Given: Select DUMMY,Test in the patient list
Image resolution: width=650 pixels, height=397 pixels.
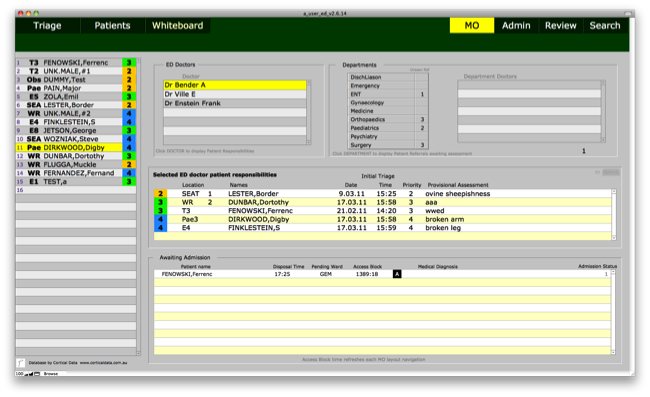Looking at the screenshot, I should pos(76,80).
